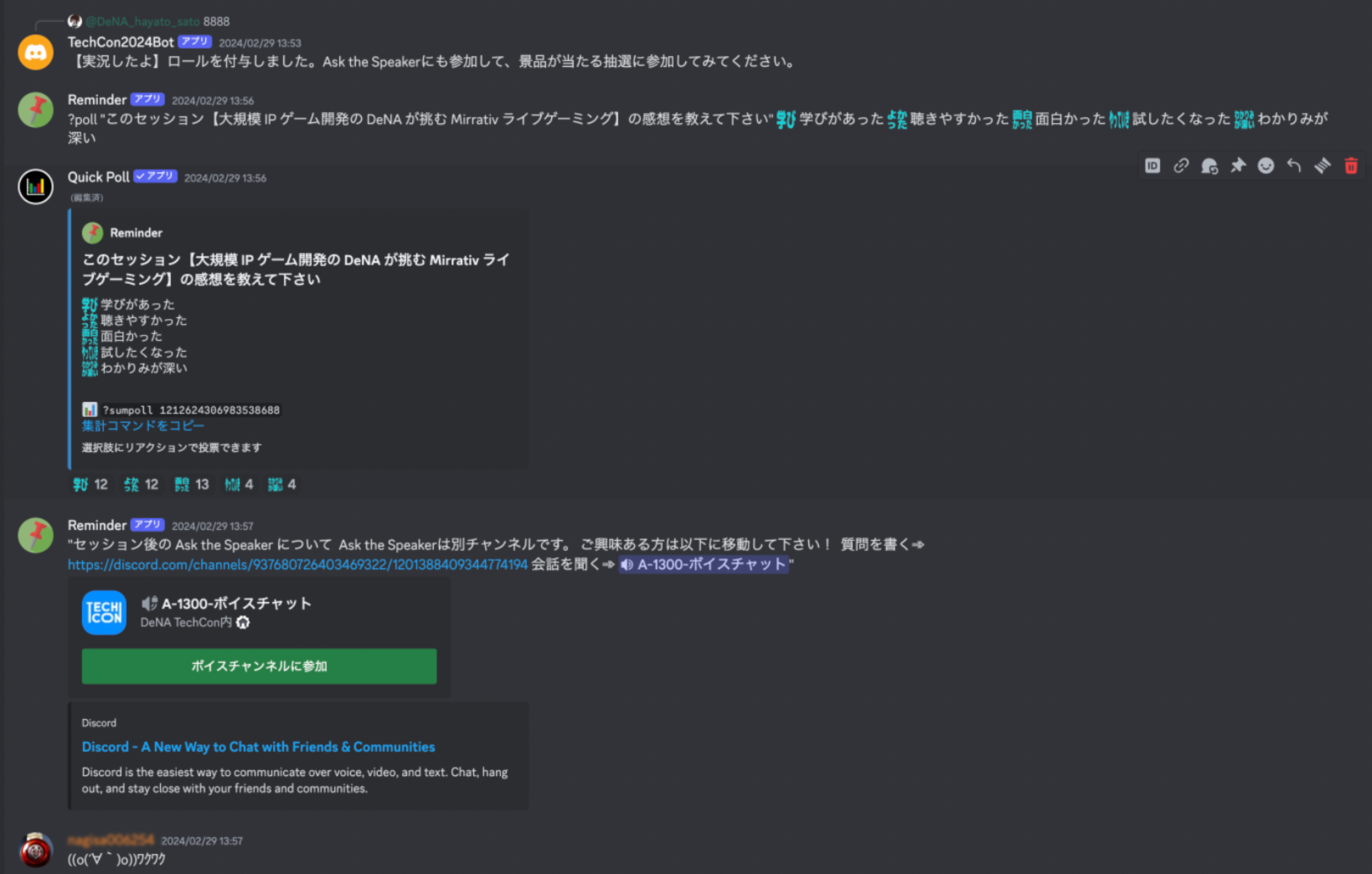Viewport: 1372px width, 874px height.
Task: Click the ((o(´∀｀)o))ワクワク message text
Action: click(116, 859)
